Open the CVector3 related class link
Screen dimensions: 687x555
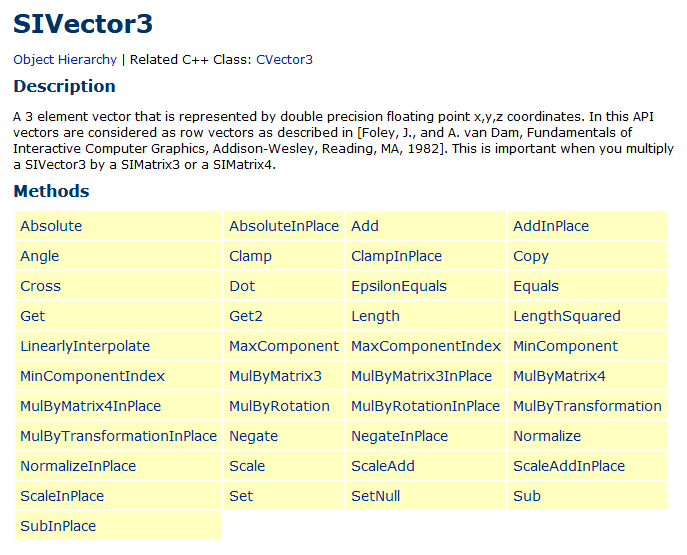(x=284, y=60)
